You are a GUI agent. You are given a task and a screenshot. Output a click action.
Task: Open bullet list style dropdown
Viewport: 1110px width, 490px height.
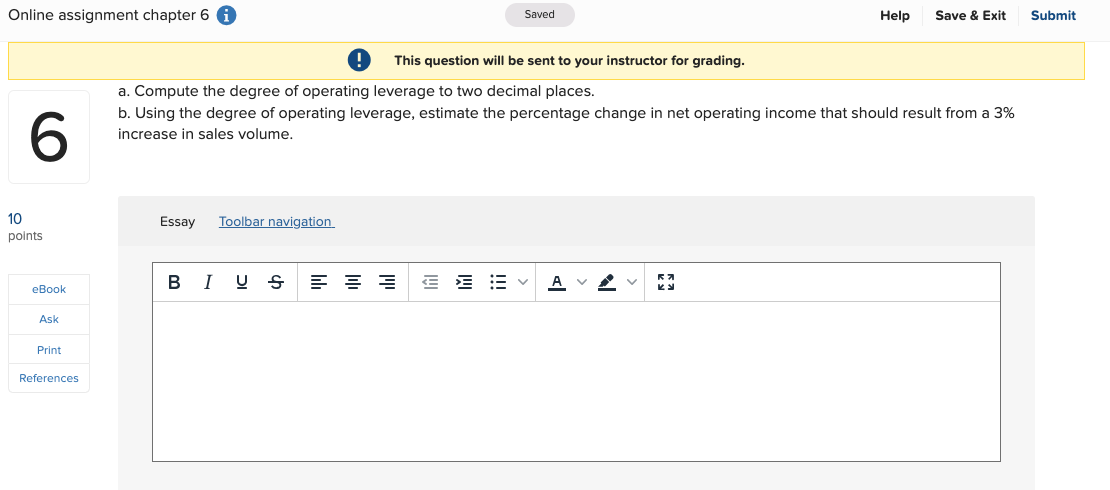522,282
